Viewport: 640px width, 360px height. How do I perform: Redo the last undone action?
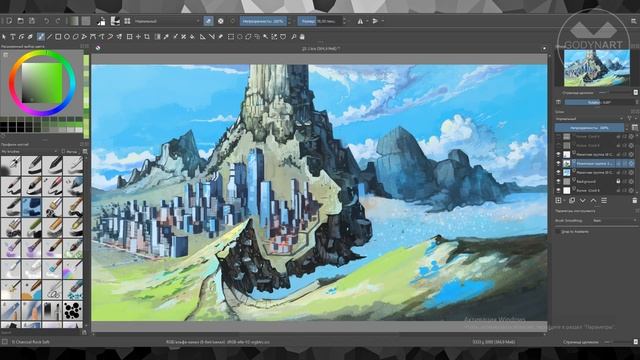click(x=58, y=21)
